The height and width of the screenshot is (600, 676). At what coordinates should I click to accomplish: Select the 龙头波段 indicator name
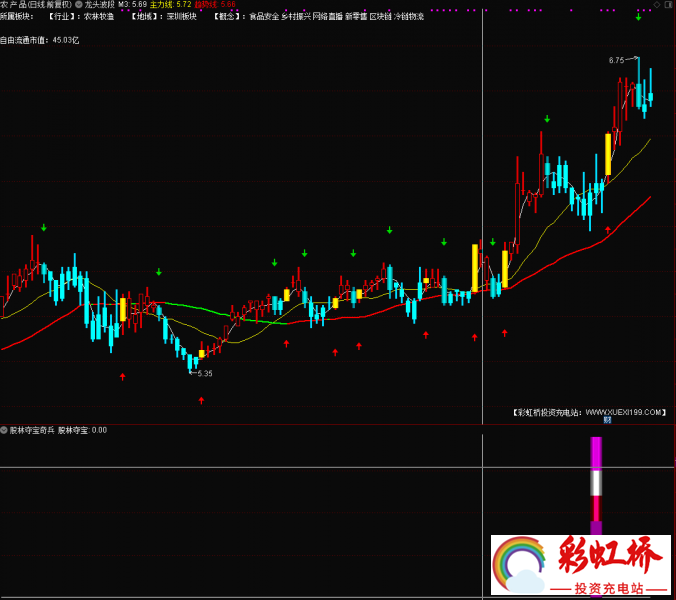click(x=100, y=5)
